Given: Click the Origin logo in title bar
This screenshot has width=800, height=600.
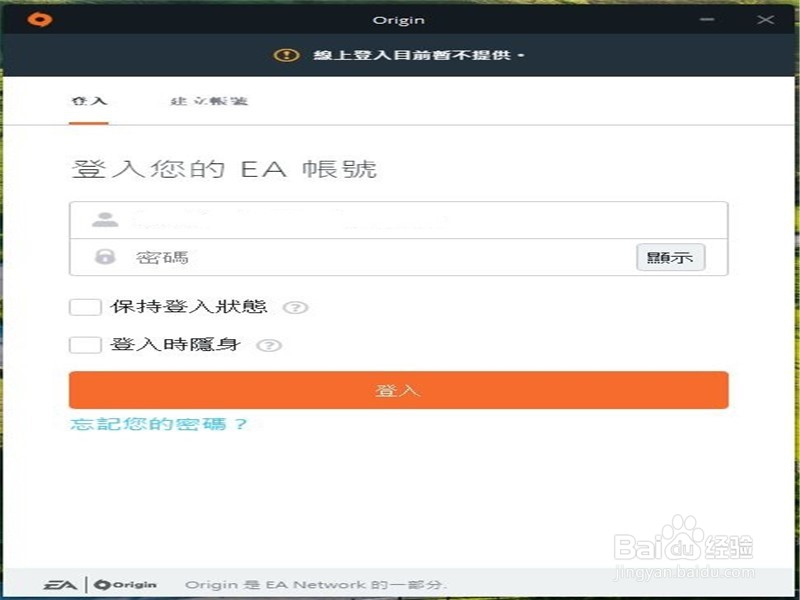Looking at the screenshot, I should [40, 19].
